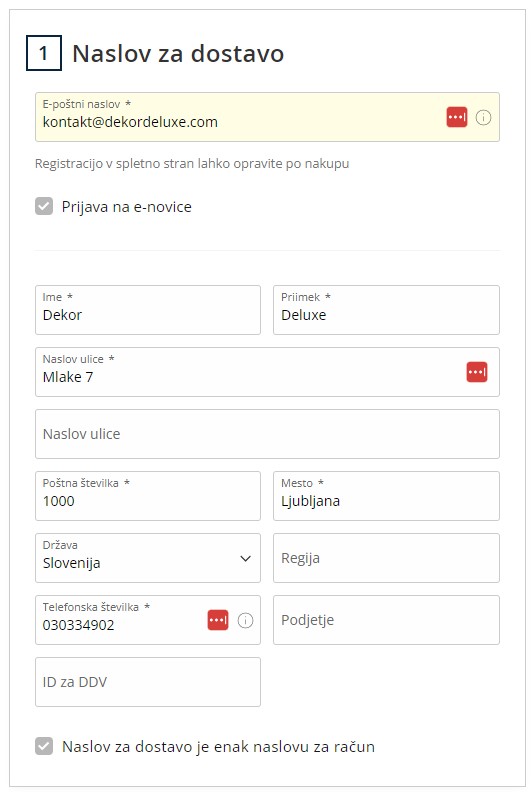Click info icon in Telefonska številka field
The image size is (532, 792).
[x=245, y=620]
